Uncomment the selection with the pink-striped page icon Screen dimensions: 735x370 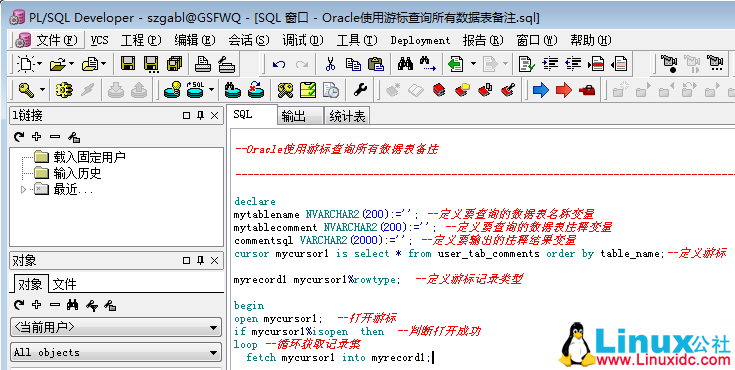620,64
